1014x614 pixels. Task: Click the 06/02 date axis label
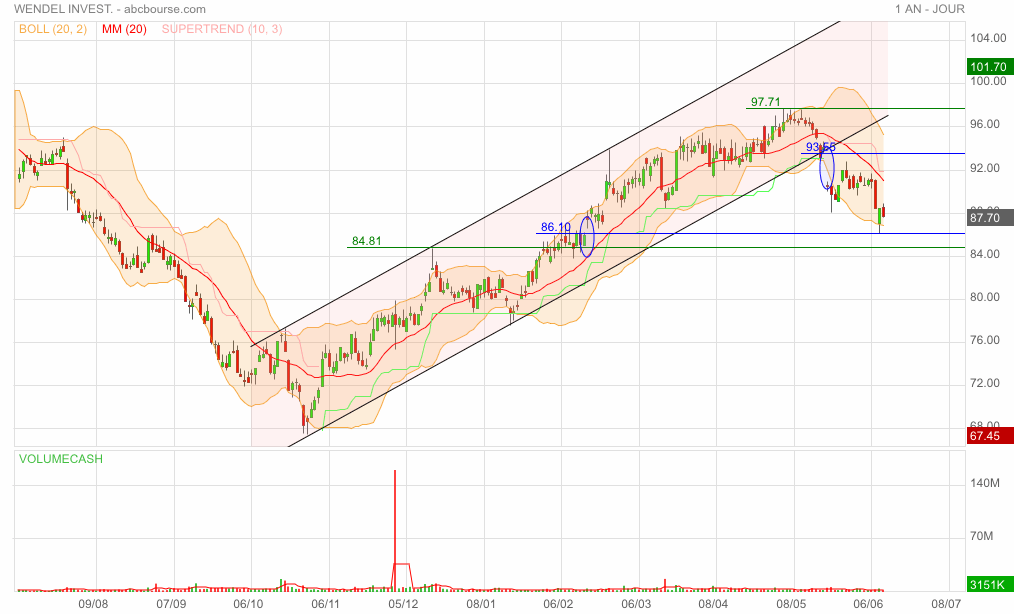pos(558,604)
